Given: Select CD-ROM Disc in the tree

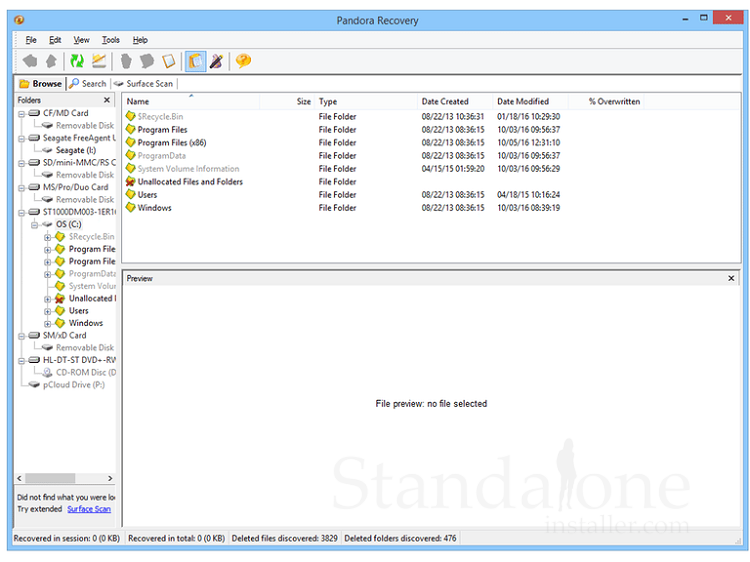Looking at the screenshot, I should coord(86,372).
